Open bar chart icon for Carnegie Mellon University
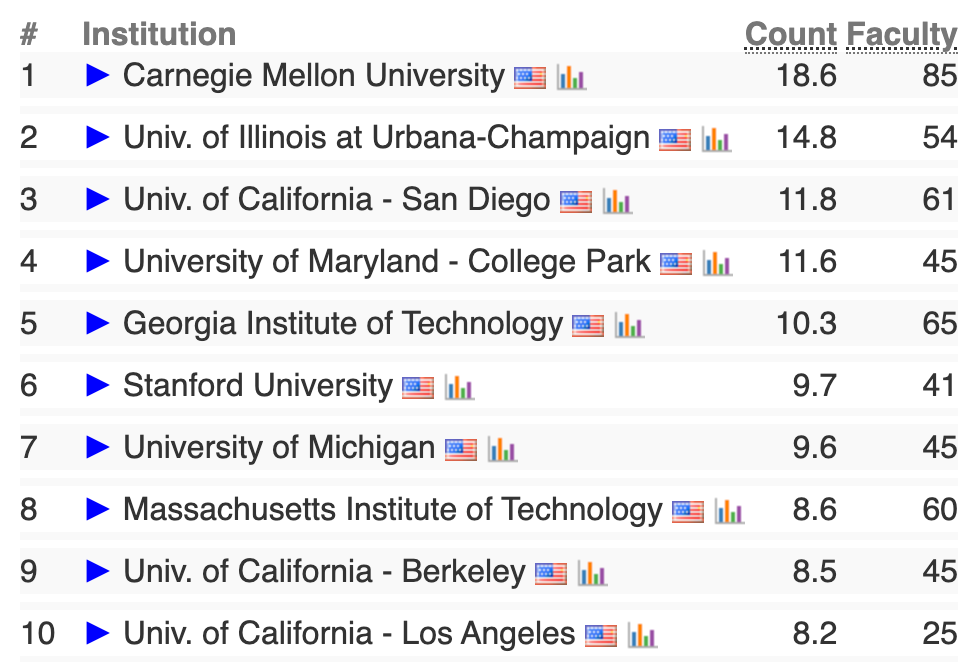The height and width of the screenshot is (662, 976). coord(571,77)
